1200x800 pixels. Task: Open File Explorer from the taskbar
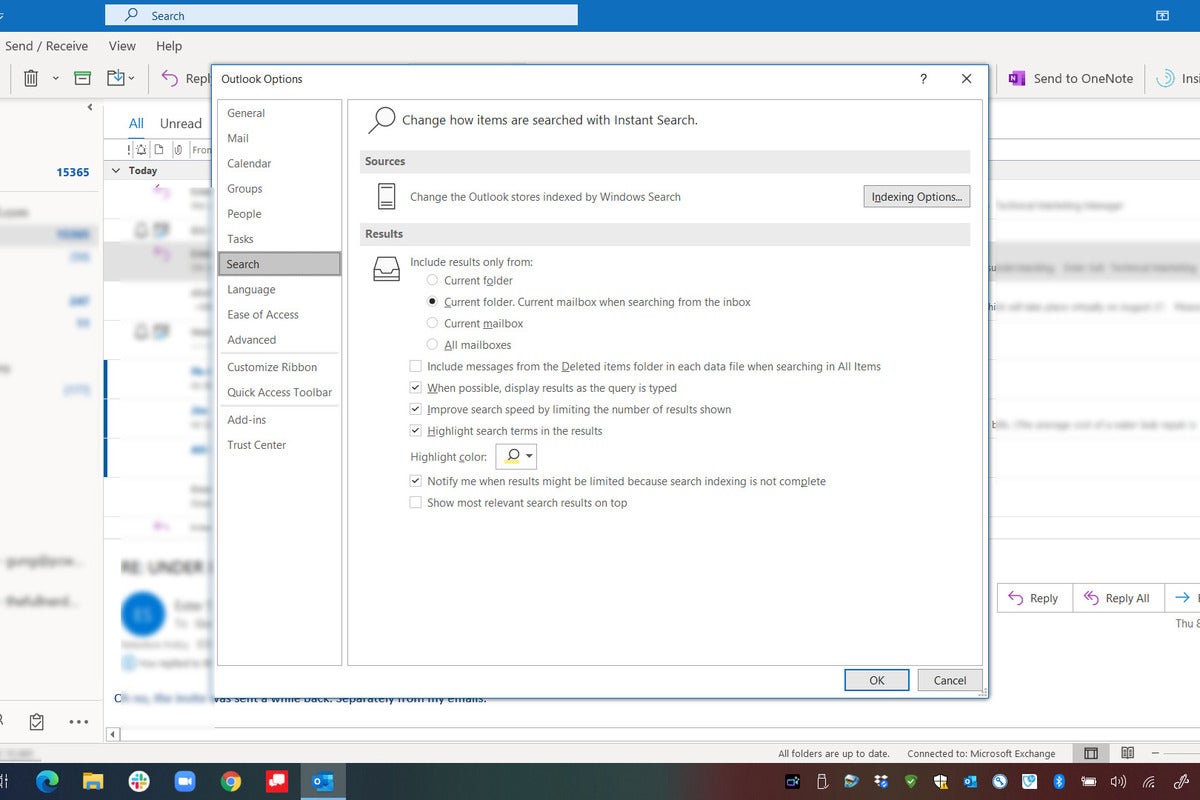pyautogui.click(x=93, y=782)
